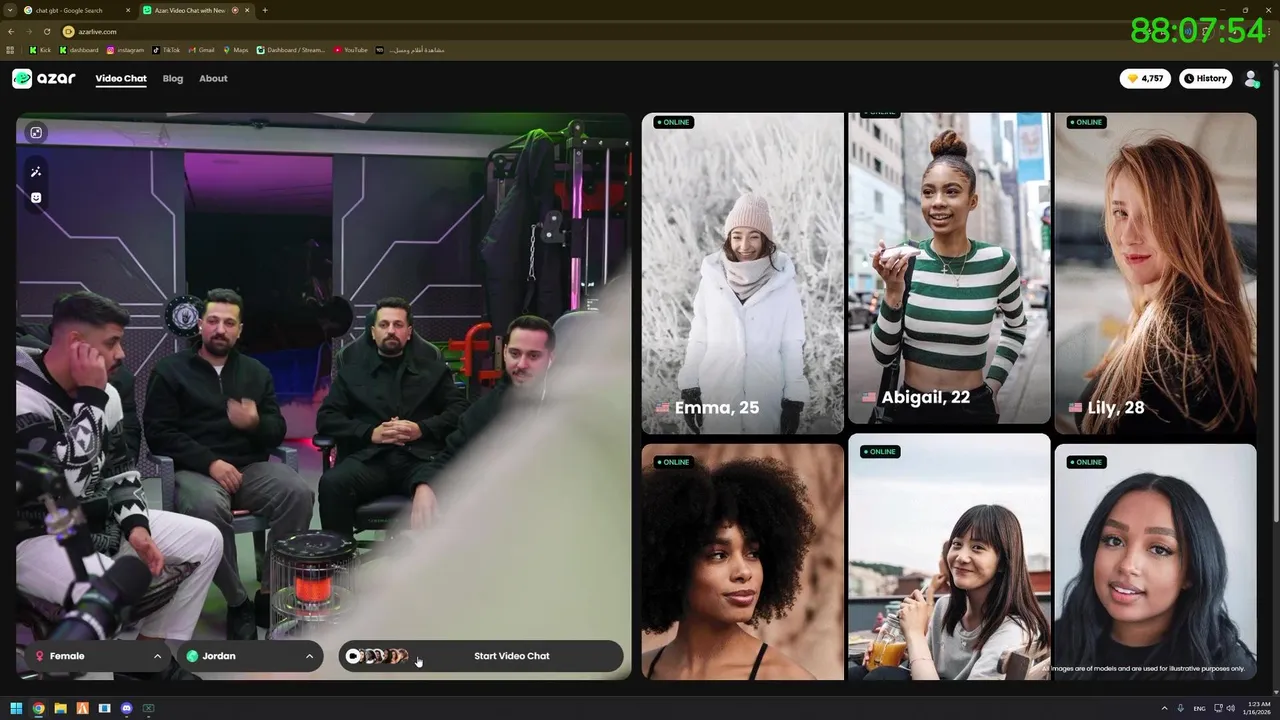
Task: Open the ENG language indicator
Action: 1199,708
